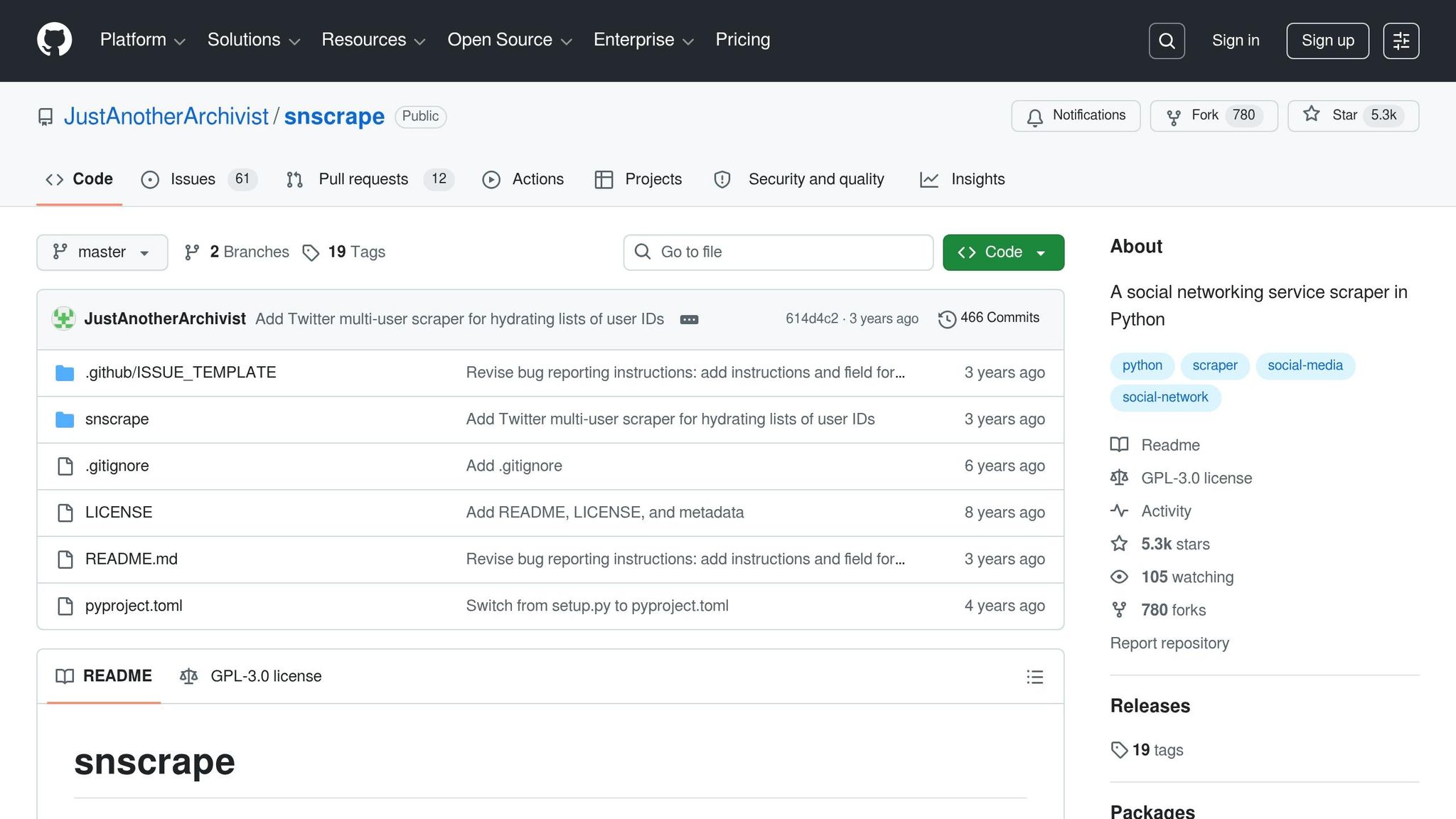Open the .github/ISSUE_TEMPLATE folder icon

(x=65, y=373)
